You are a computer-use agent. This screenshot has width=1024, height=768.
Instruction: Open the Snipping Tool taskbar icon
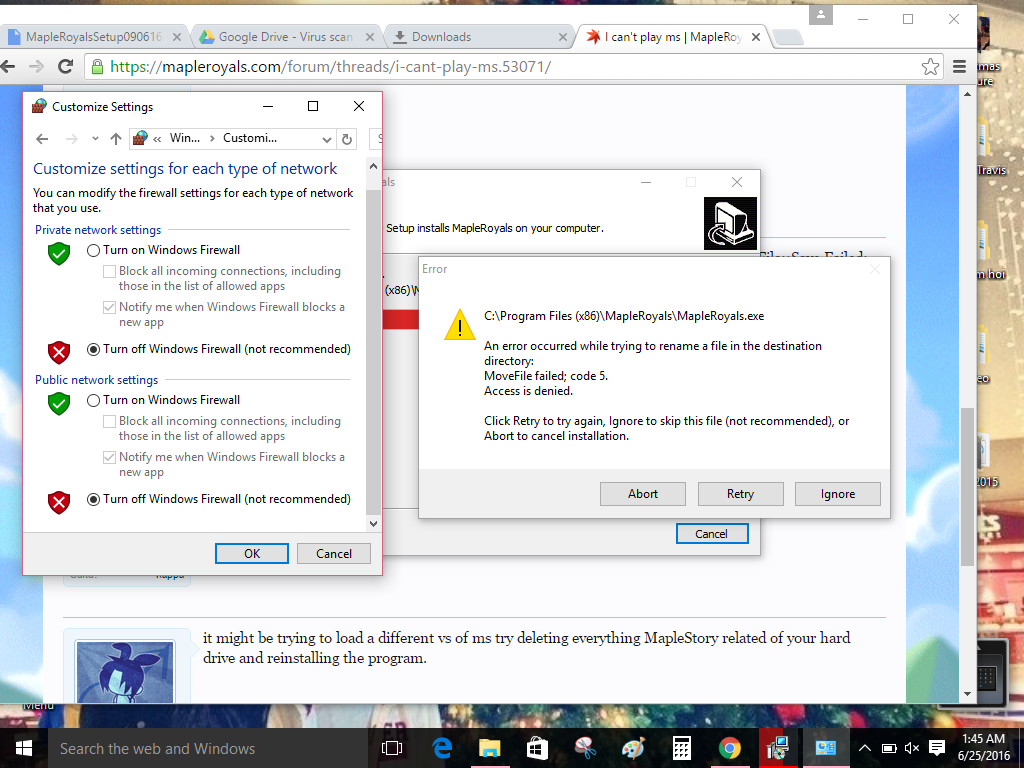tap(586, 748)
